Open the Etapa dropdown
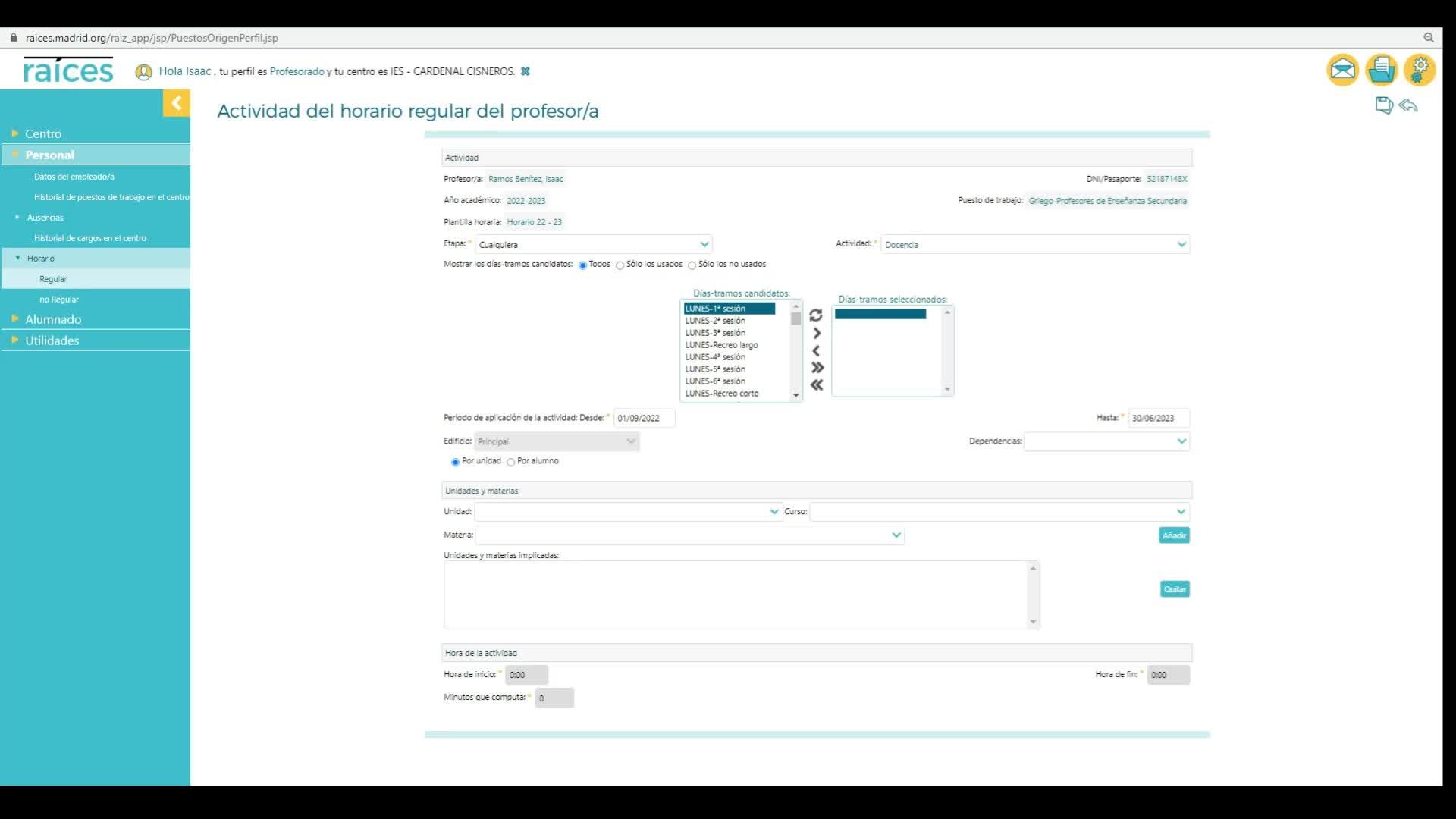The image size is (1456, 819). (x=593, y=244)
